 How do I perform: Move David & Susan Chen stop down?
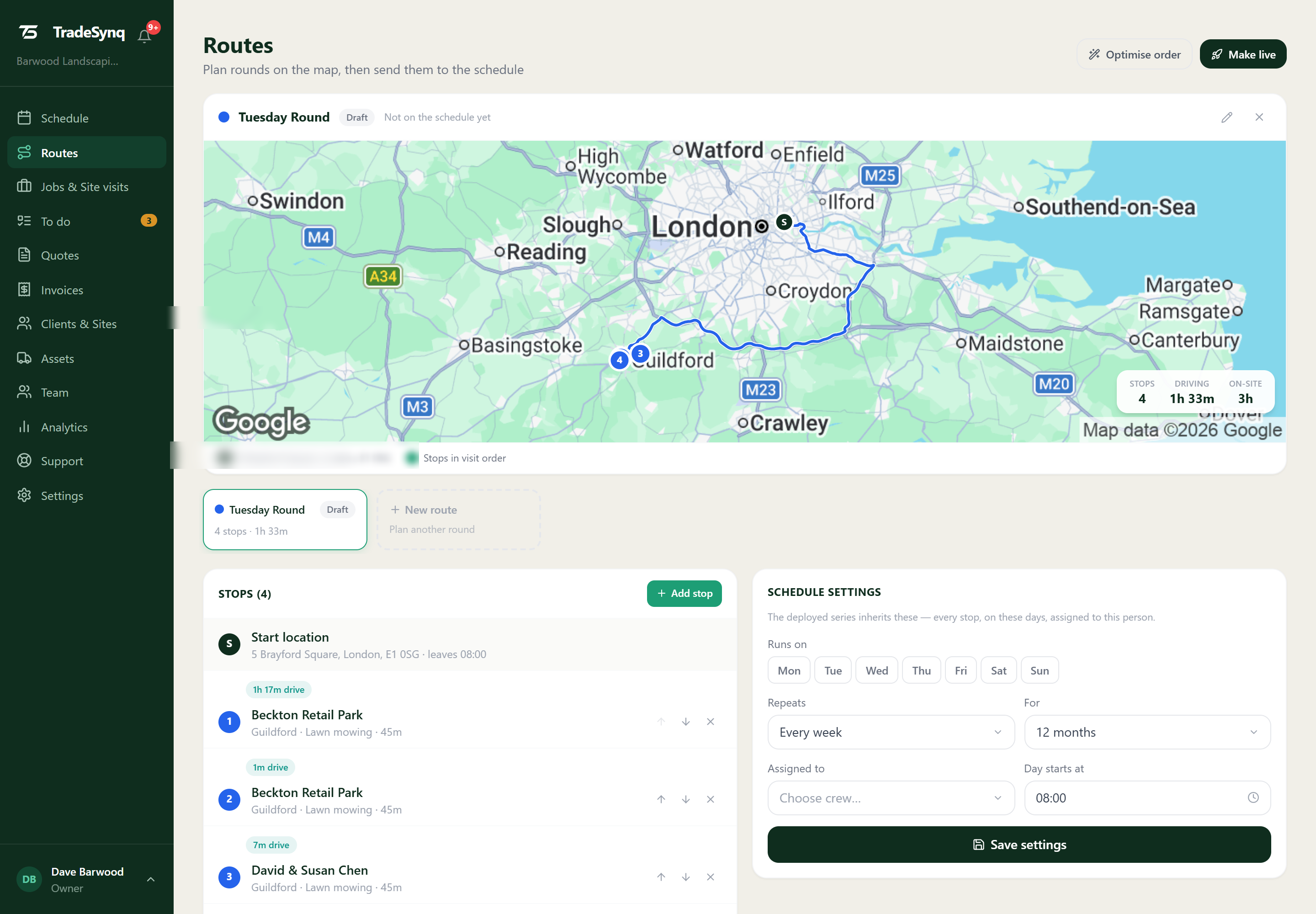[685, 877]
